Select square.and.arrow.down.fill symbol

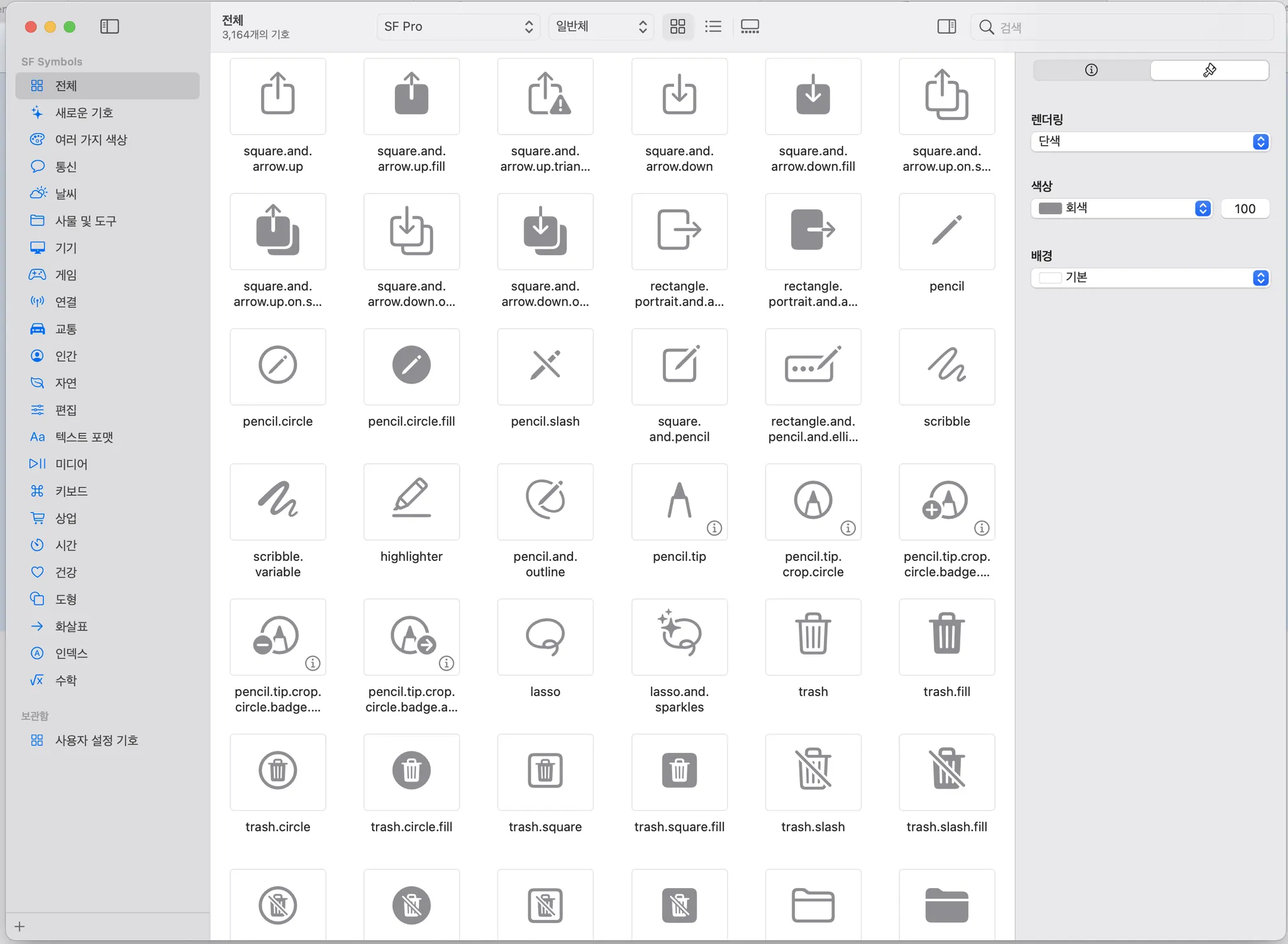click(x=813, y=96)
